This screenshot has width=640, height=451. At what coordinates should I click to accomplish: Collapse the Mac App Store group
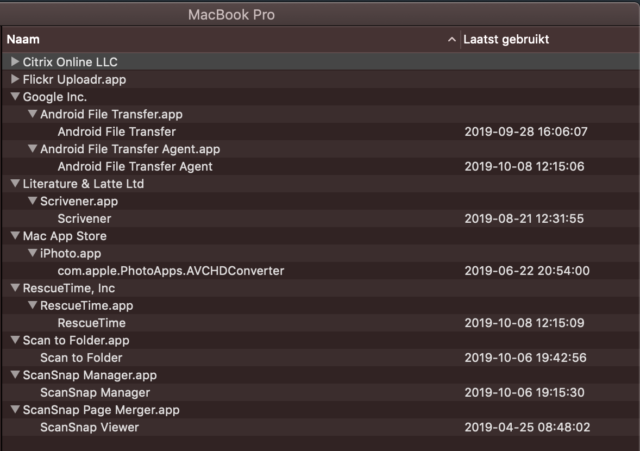pyautogui.click(x=15, y=236)
